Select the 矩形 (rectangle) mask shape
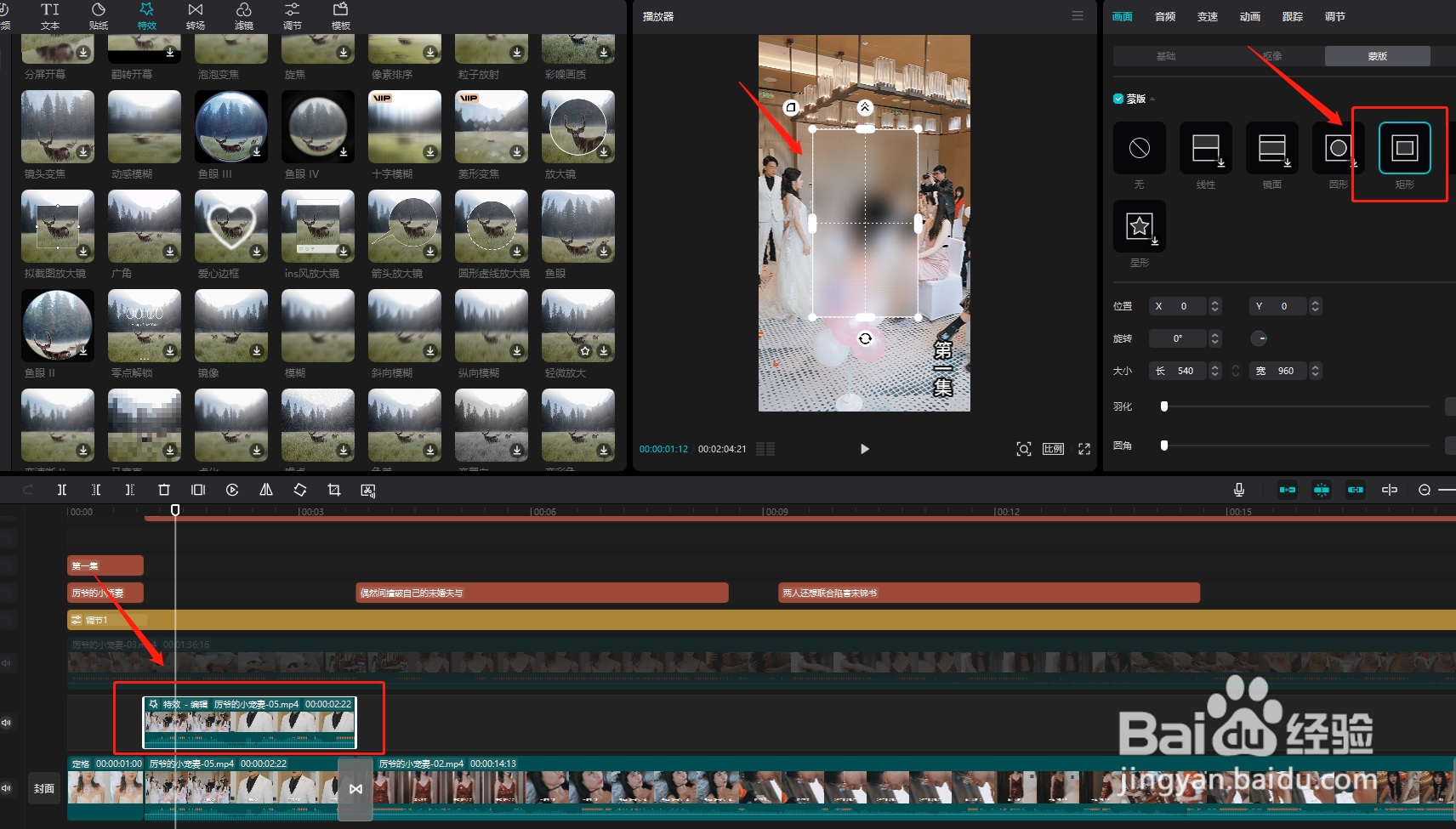 point(1404,148)
